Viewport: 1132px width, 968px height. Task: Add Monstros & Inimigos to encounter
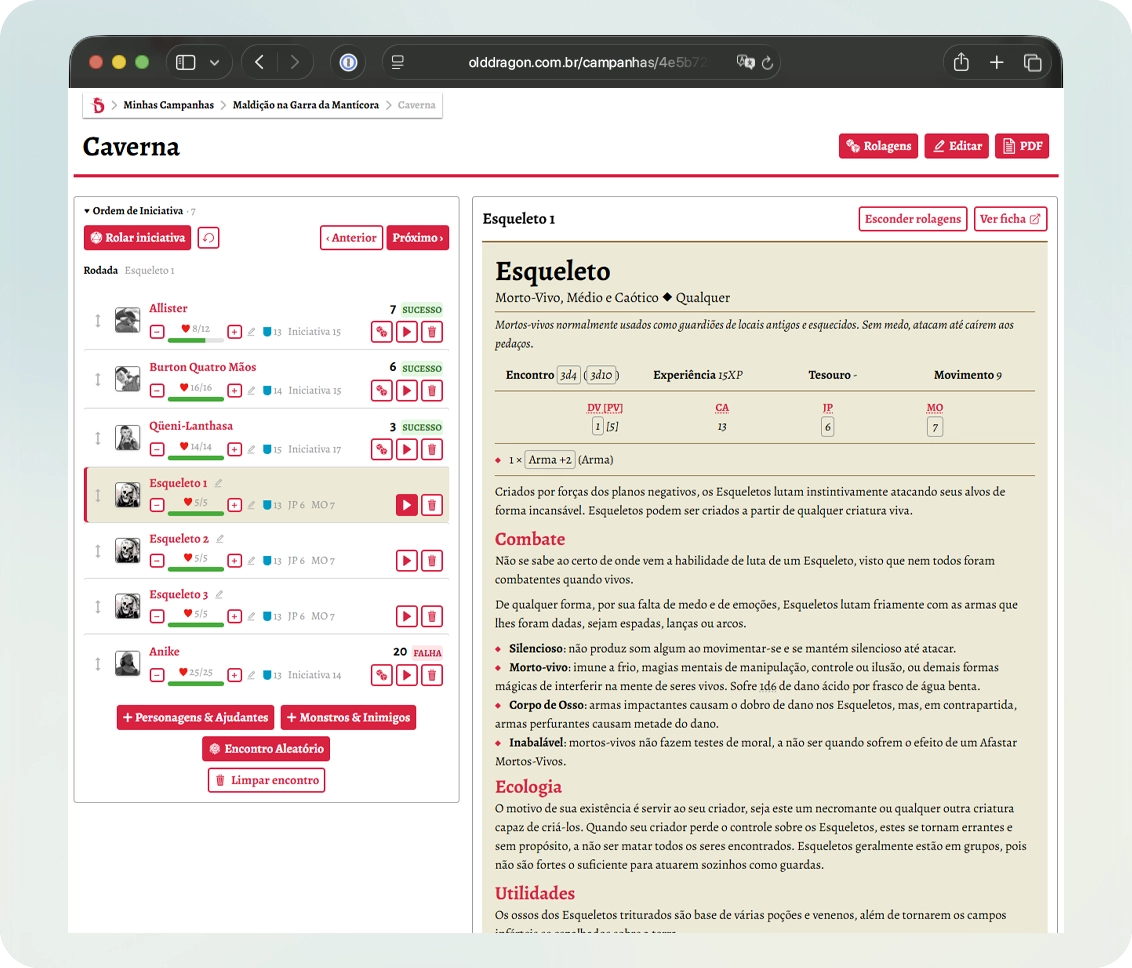(348, 718)
